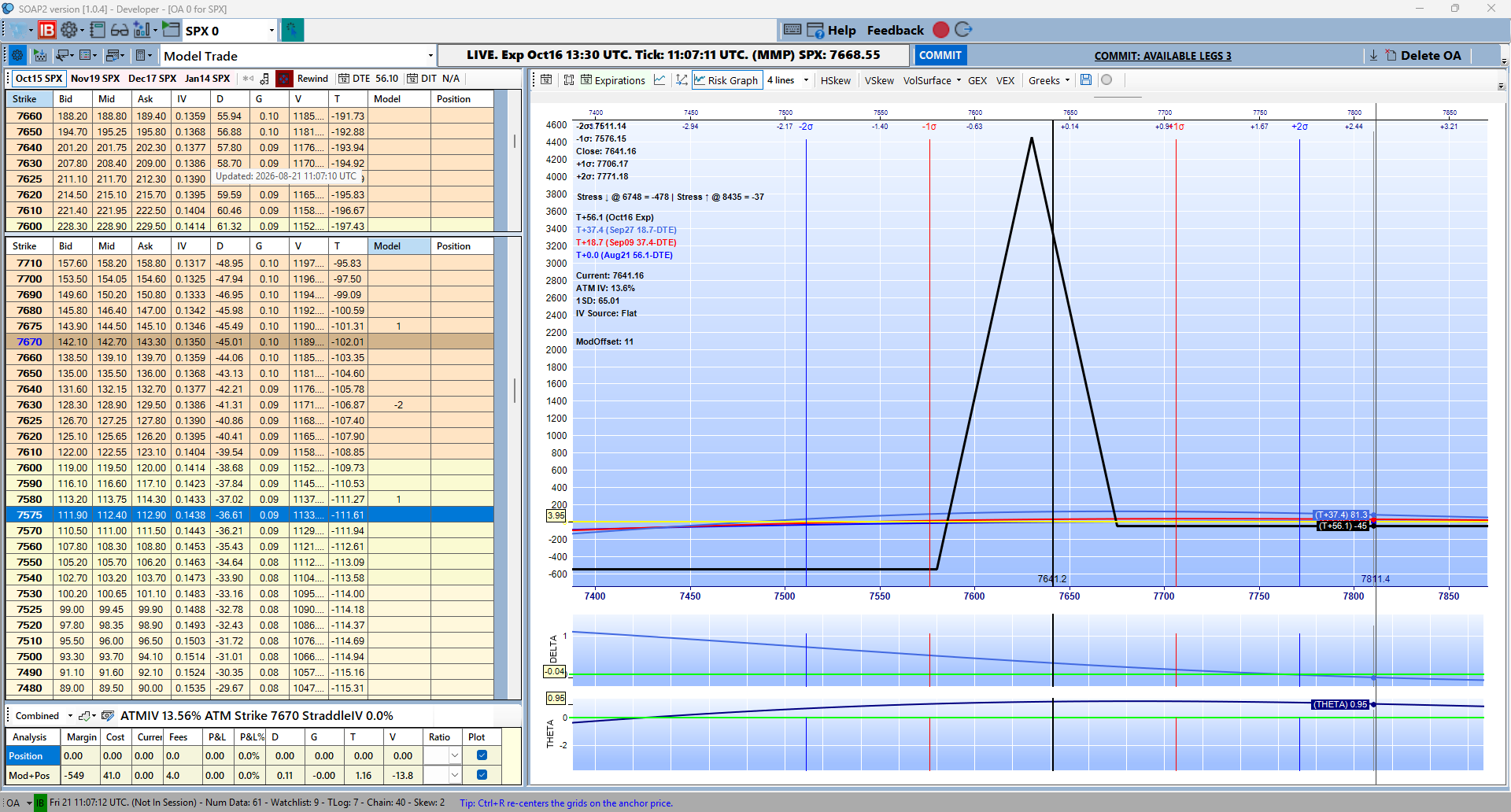Switch to the Dec17 SPX expiration tab
The width and height of the screenshot is (1511, 812).
152,79
